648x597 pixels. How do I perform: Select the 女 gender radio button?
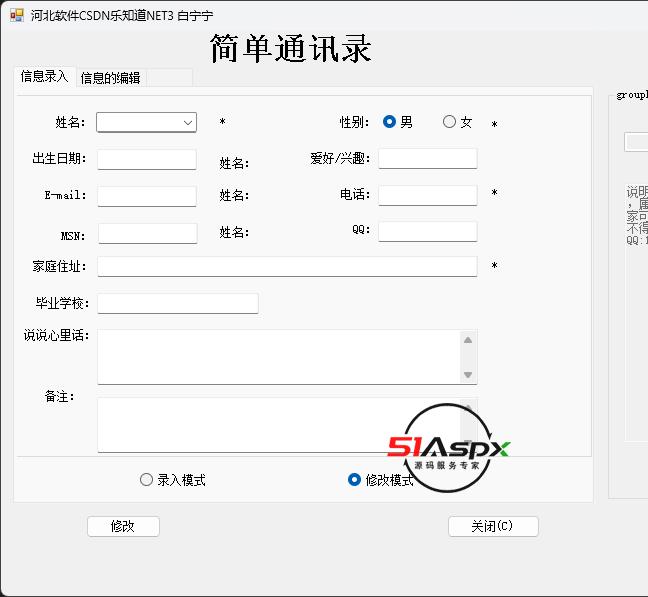pyautogui.click(x=449, y=121)
